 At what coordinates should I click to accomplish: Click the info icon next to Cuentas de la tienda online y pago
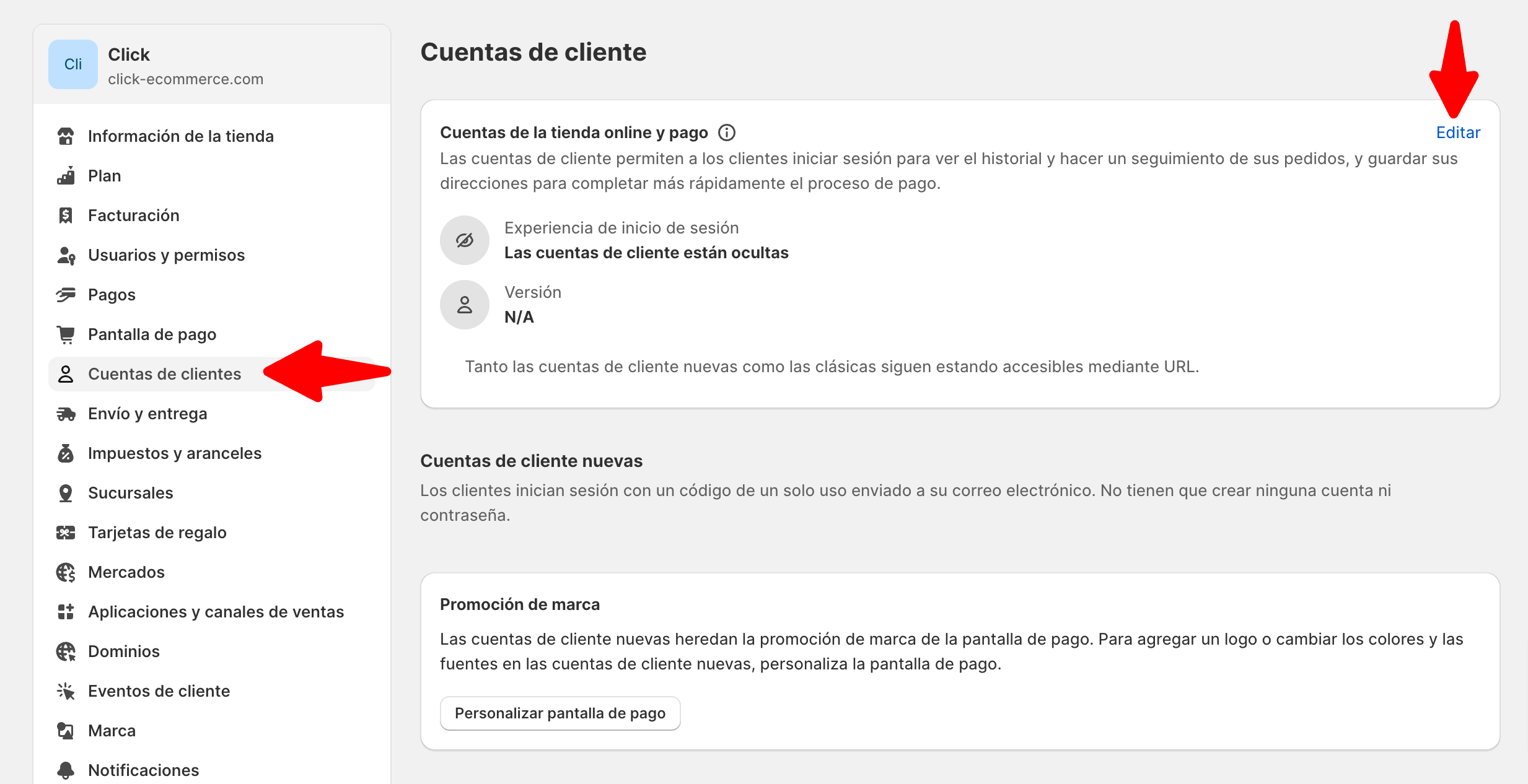click(x=727, y=133)
